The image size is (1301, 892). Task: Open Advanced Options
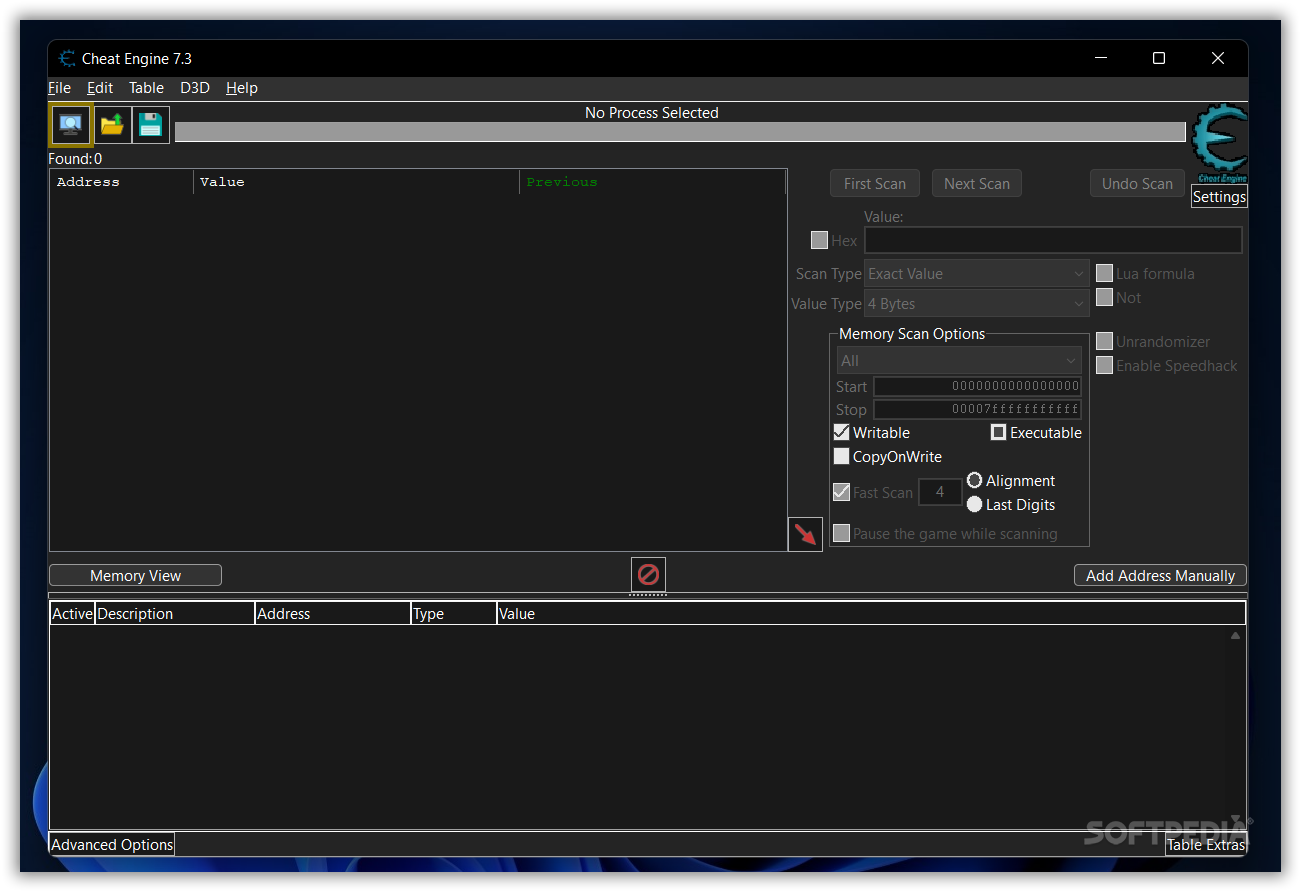pos(112,844)
